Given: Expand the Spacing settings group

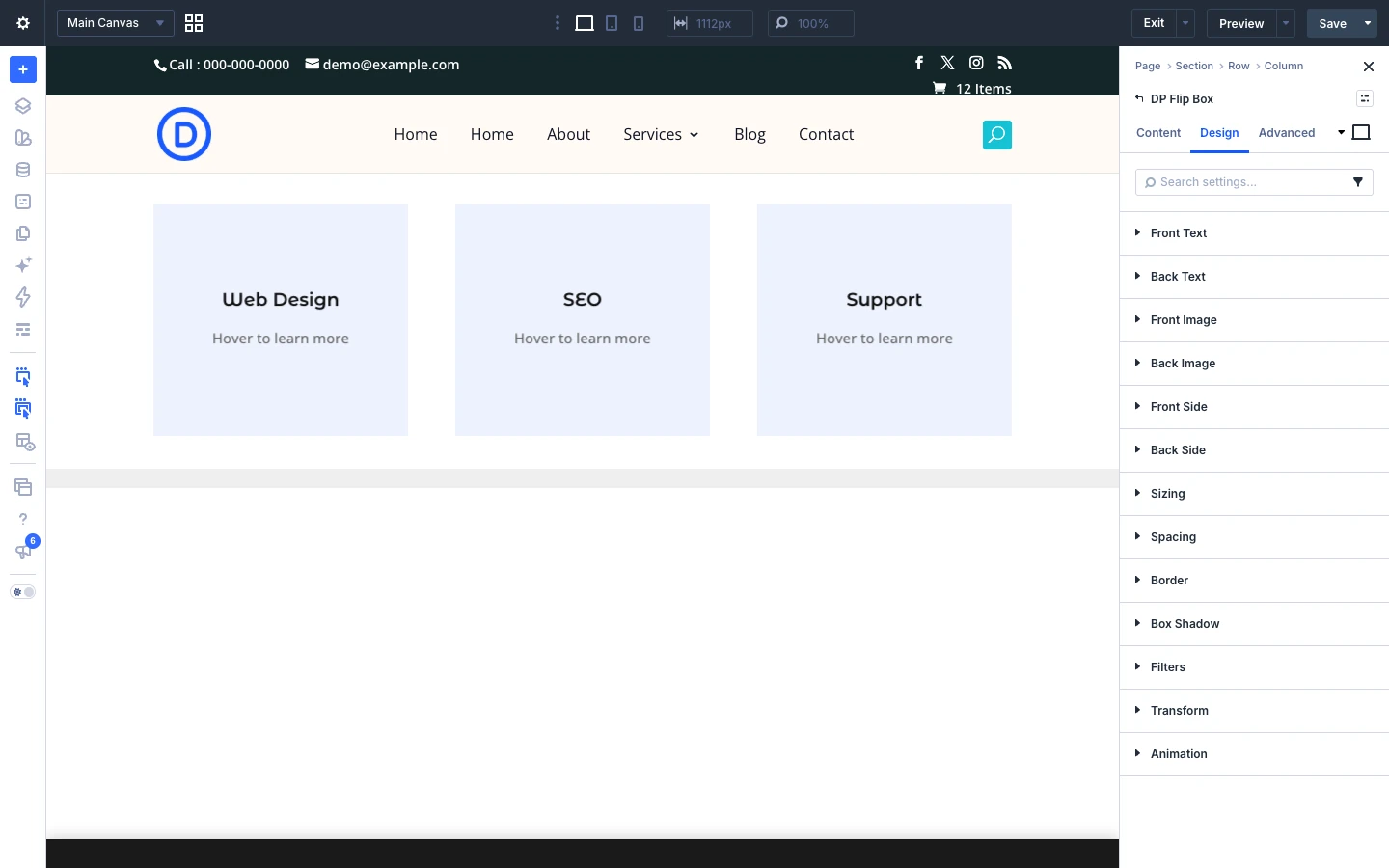Looking at the screenshot, I should pos(1254,537).
